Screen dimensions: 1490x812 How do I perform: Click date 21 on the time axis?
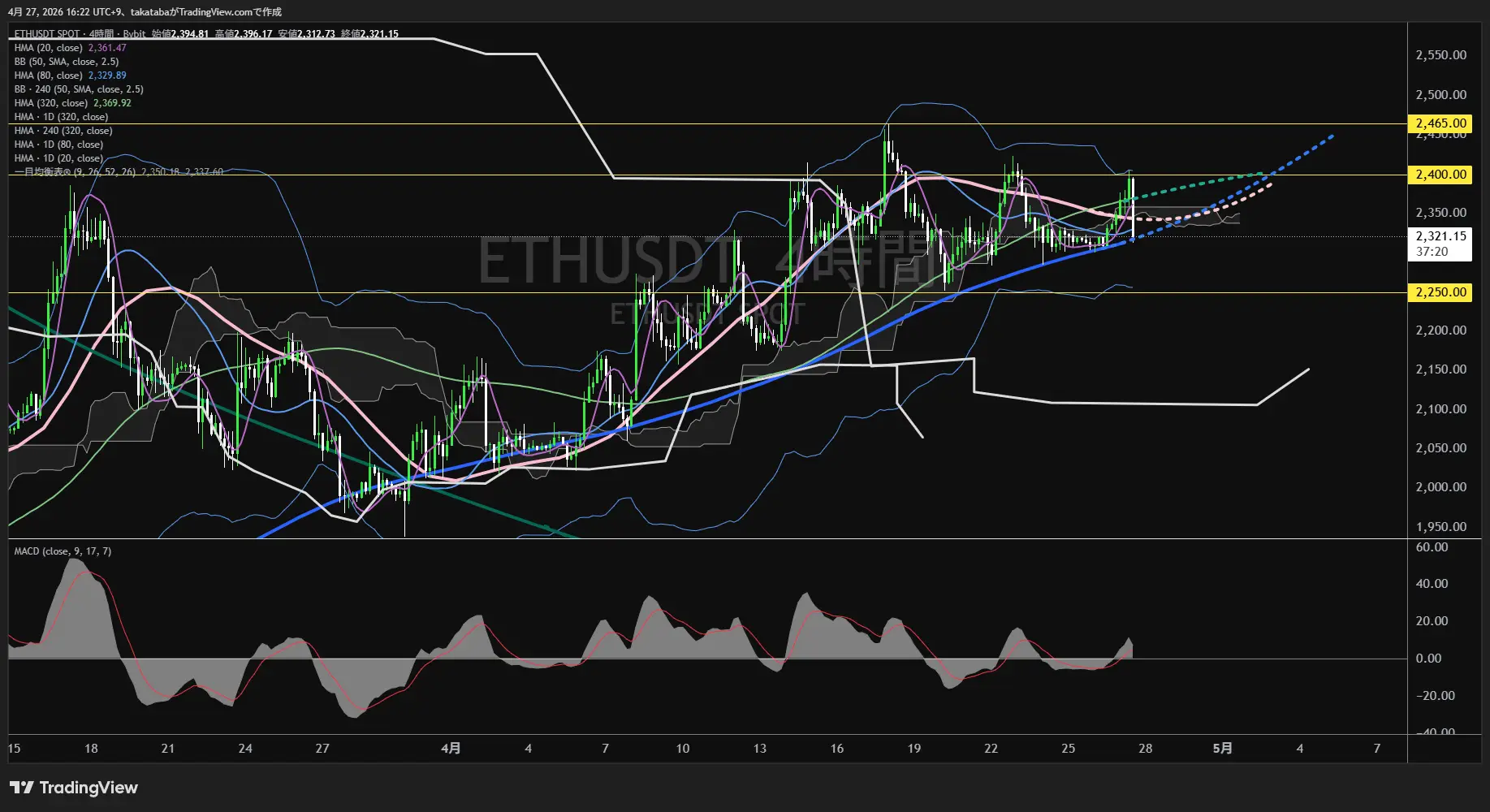coord(168,749)
